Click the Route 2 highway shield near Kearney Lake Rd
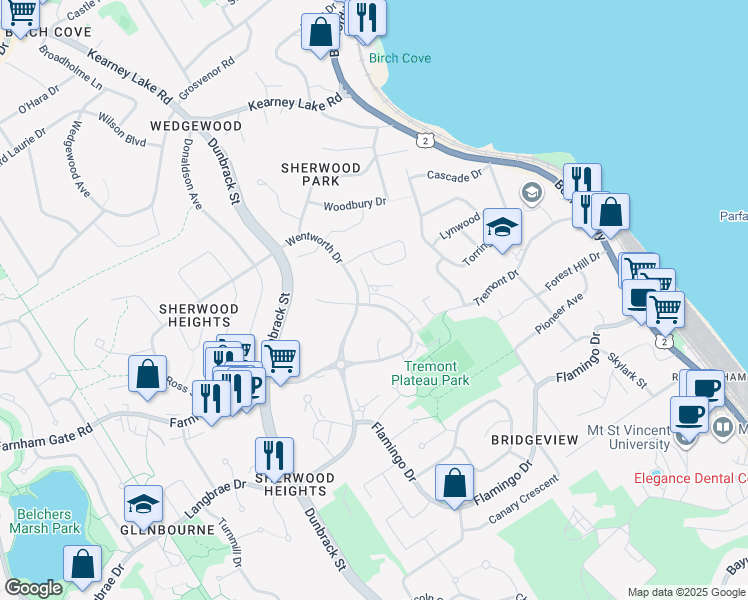 click(426, 141)
